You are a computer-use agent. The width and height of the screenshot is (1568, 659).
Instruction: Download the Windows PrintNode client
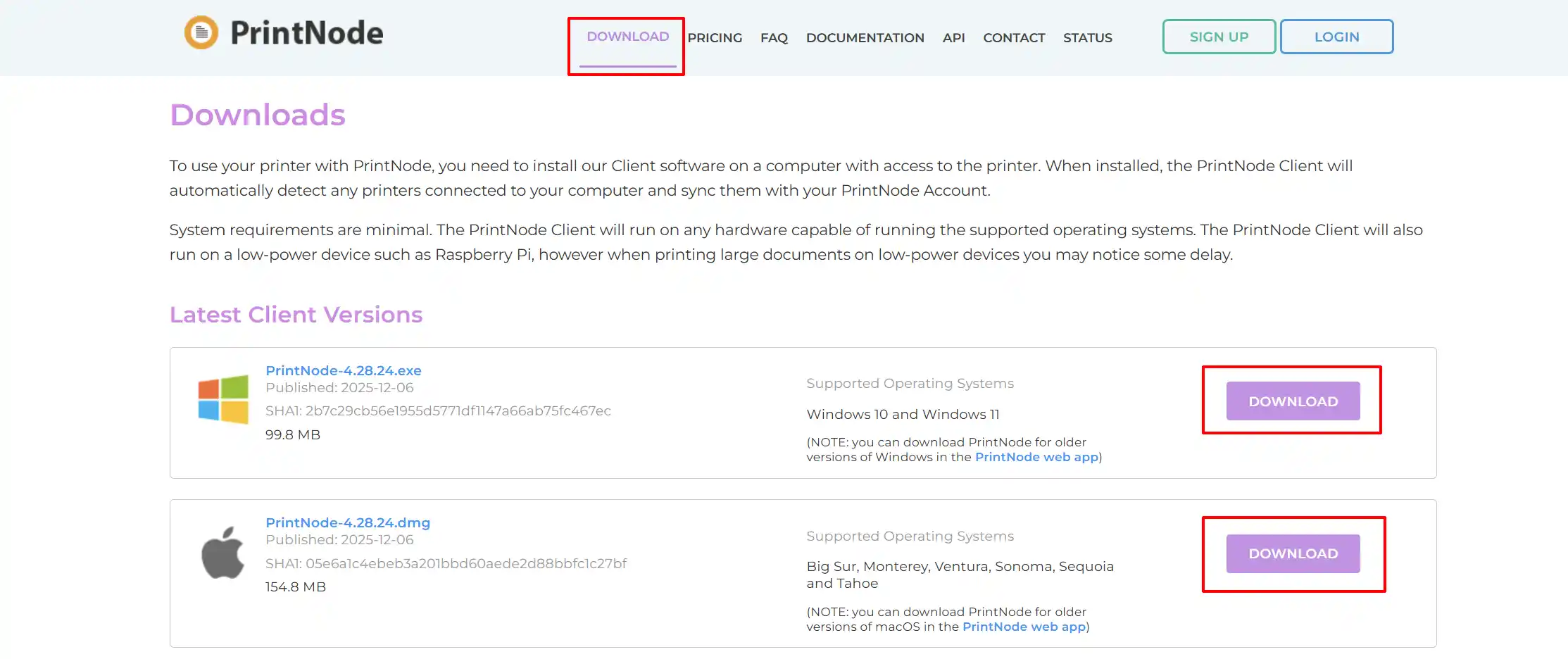click(x=1293, y=401)
